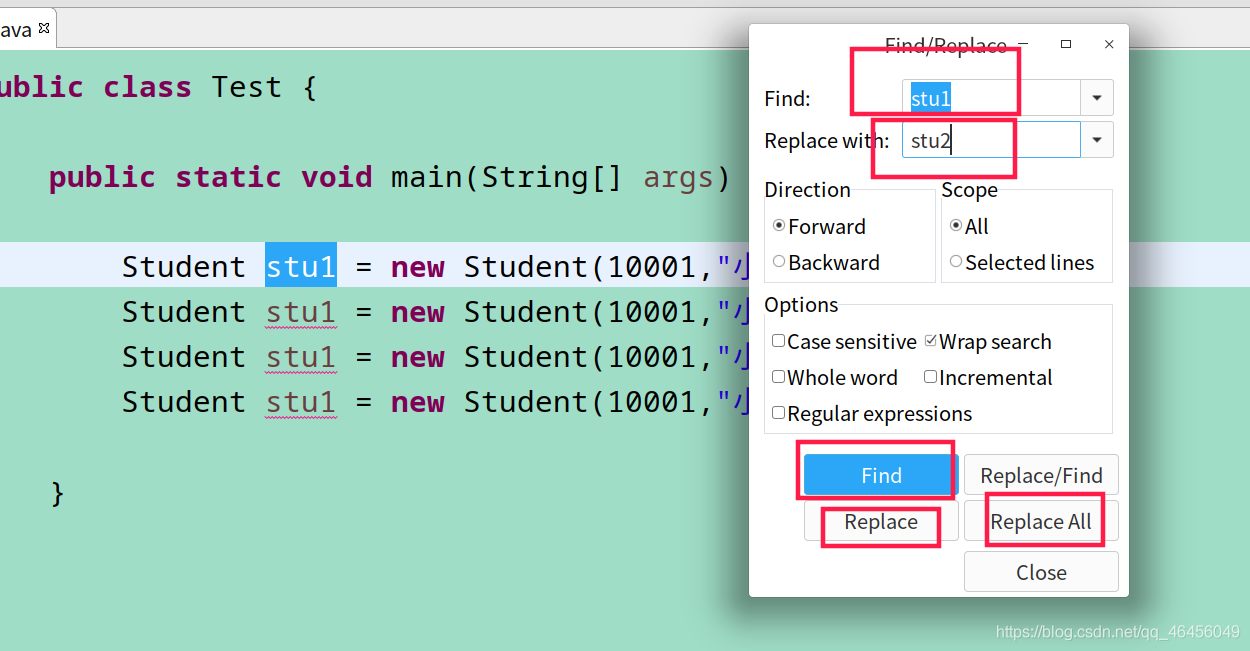The image size is (1250, 651).
Task: Focus the Find text field
Action: 991,98
